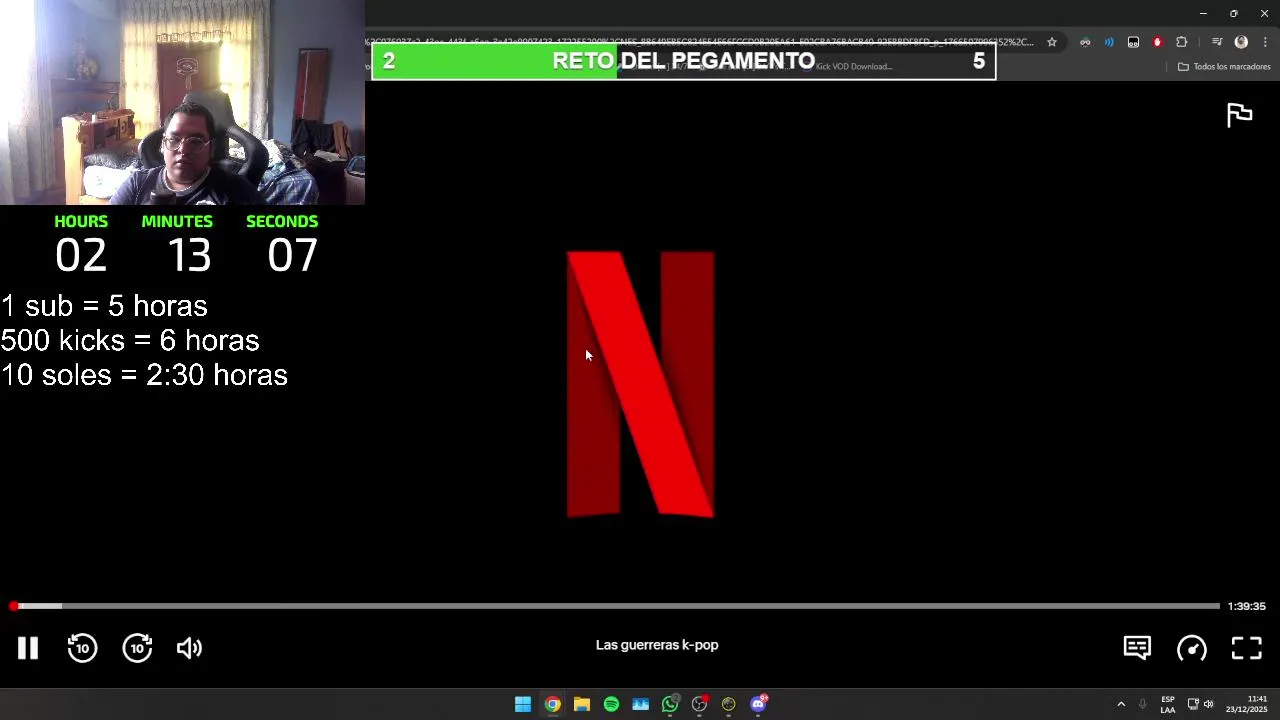Screen dimensions: 1280x720
Task: Click the glasses extension icon
Action: tap(1085, 42)
